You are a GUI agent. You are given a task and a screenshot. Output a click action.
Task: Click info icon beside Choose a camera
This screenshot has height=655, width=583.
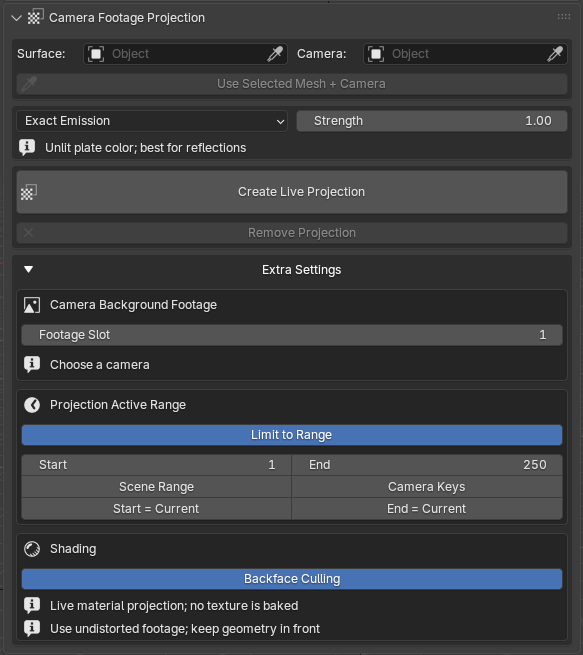(32, 365)
